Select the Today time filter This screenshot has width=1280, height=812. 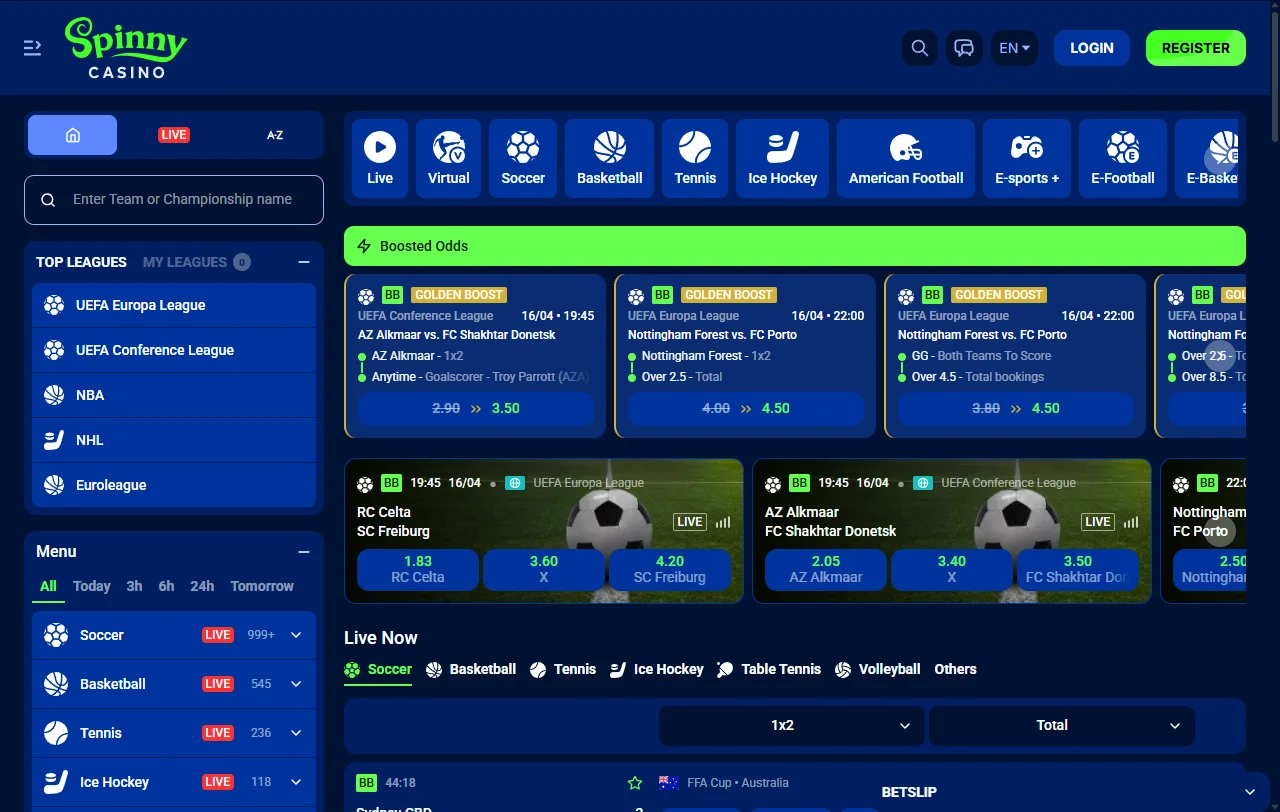tap(92, 586)
